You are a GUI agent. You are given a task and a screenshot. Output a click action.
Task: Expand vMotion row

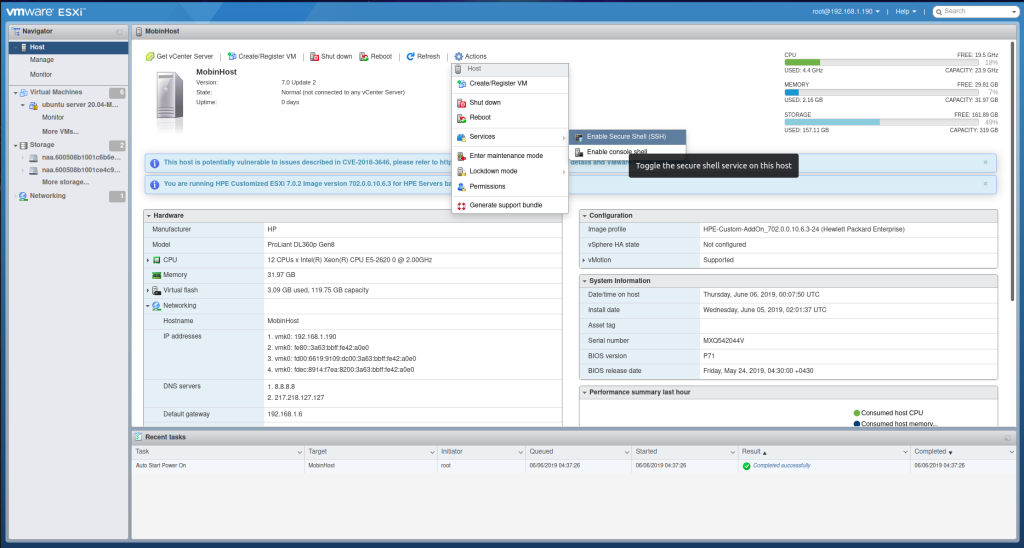tap(583, 260)
